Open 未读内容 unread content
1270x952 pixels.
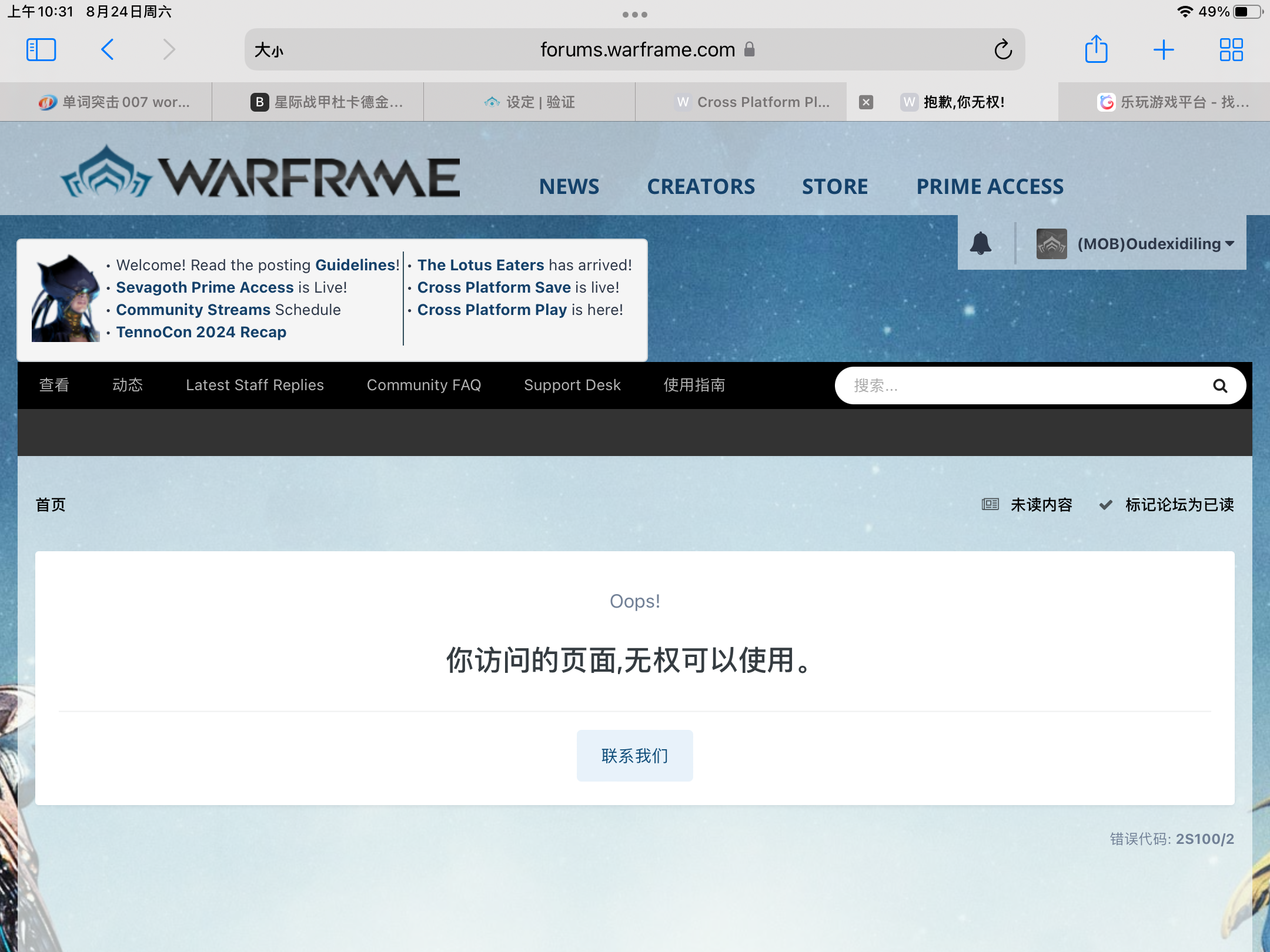[1027, 505]
